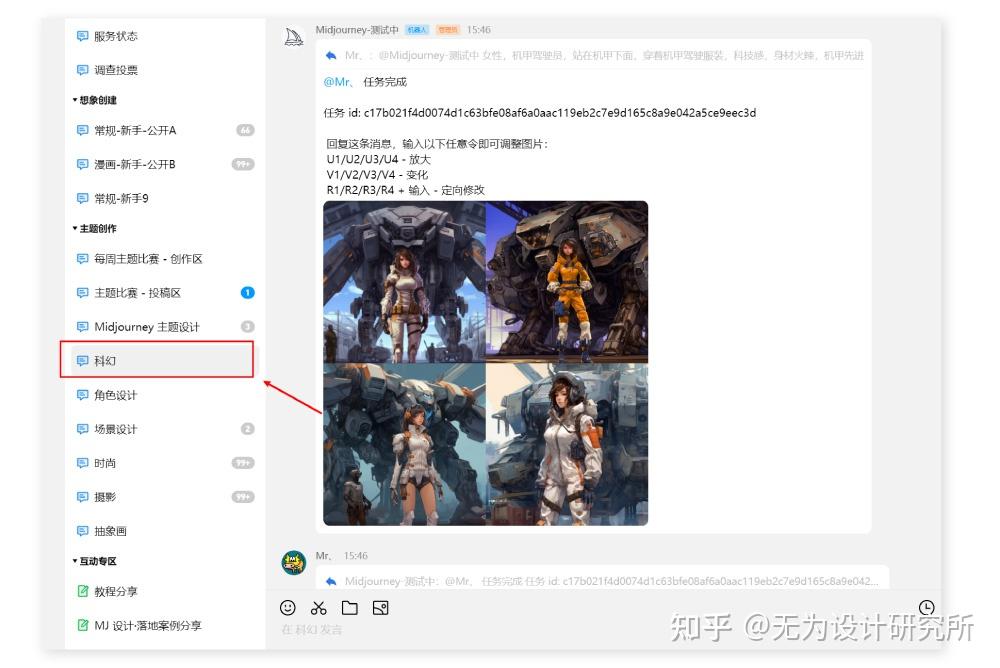Open the yellow-suit pilot image
The width and height of the screenshot is (1000, 668).
567,282
